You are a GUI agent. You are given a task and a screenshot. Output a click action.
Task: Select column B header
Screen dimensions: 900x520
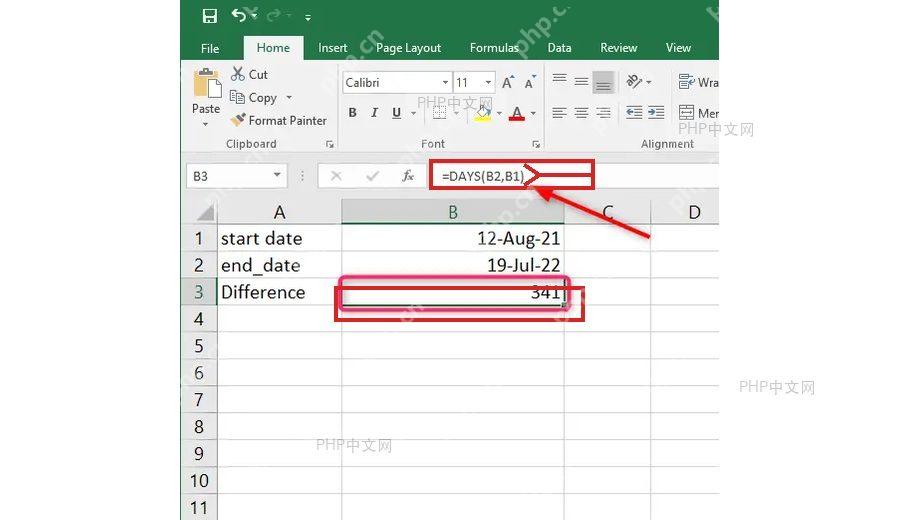pyautogui.click(x=453, y=212)
